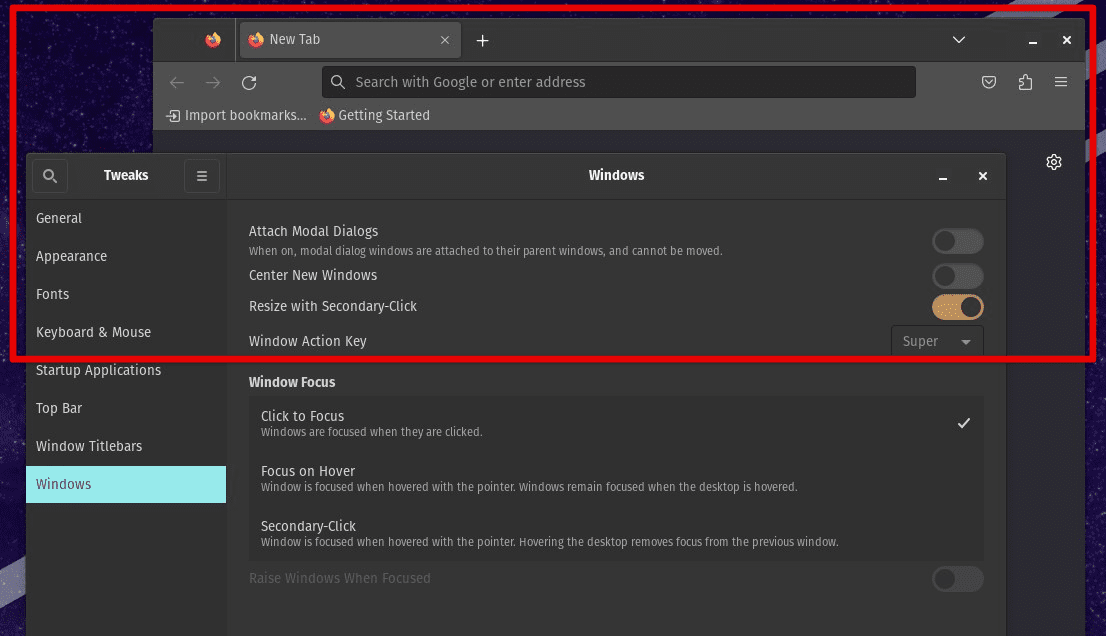The image size is (1106, 636).
Task: Click the Firefox address search field
Action: point(620,82)
